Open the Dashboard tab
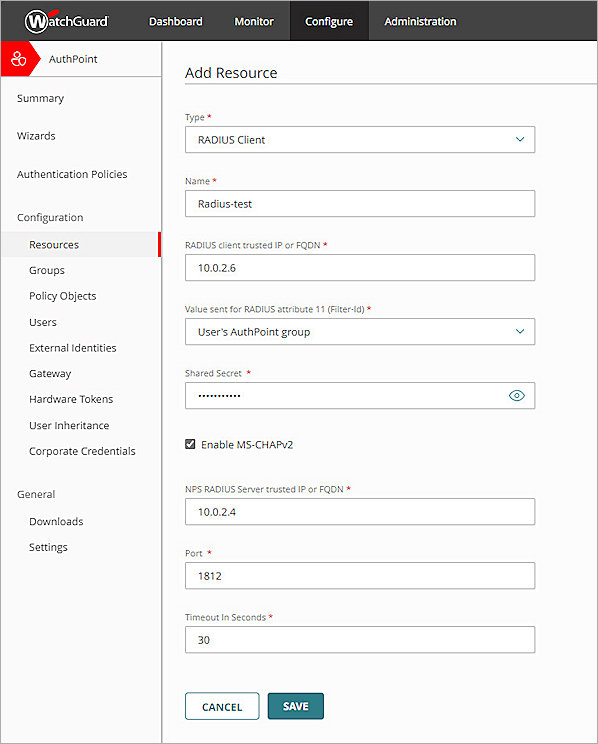 tap(176, 21)
